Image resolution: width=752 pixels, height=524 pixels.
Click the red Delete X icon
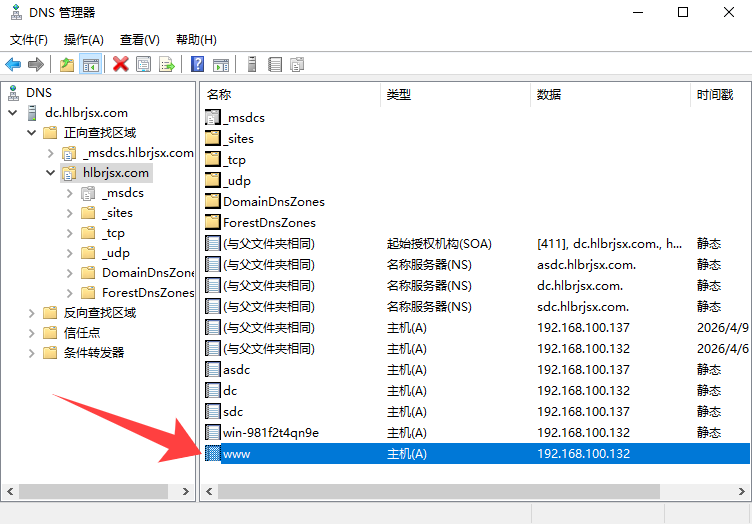(x=121, y=64)
